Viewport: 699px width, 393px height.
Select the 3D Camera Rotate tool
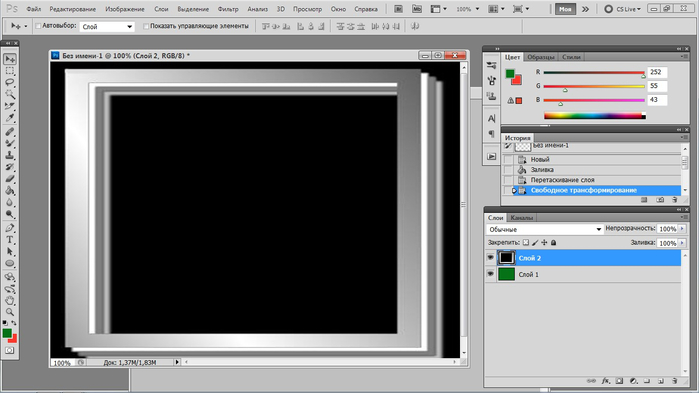coord(10,289)
